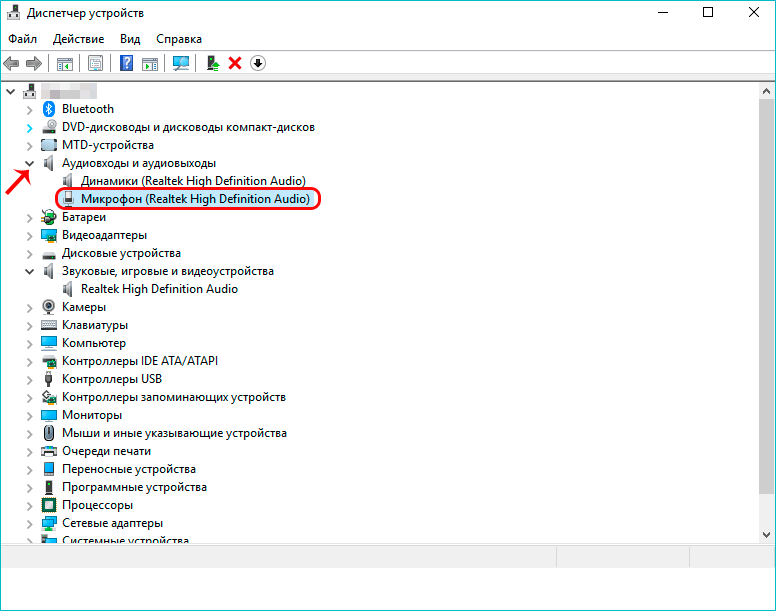The width and height of the screenshot is (776, 611).
Task: Click the vertical scrollbar thumb
Action: click(766, 296)
